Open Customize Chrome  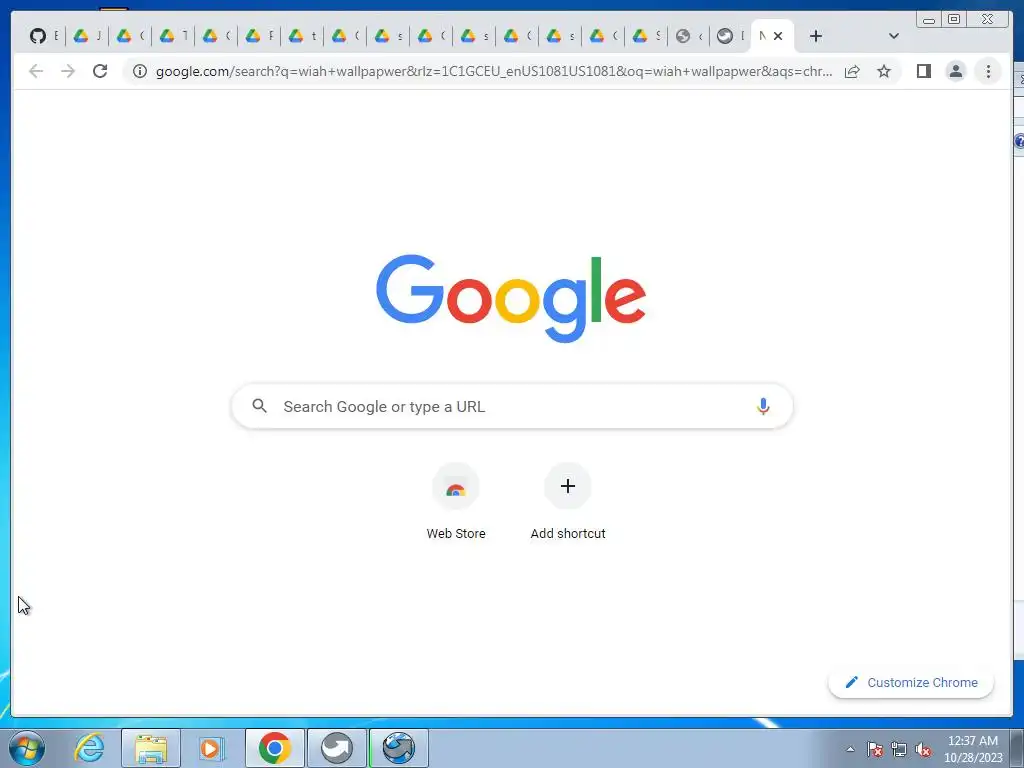pos(911,682)
